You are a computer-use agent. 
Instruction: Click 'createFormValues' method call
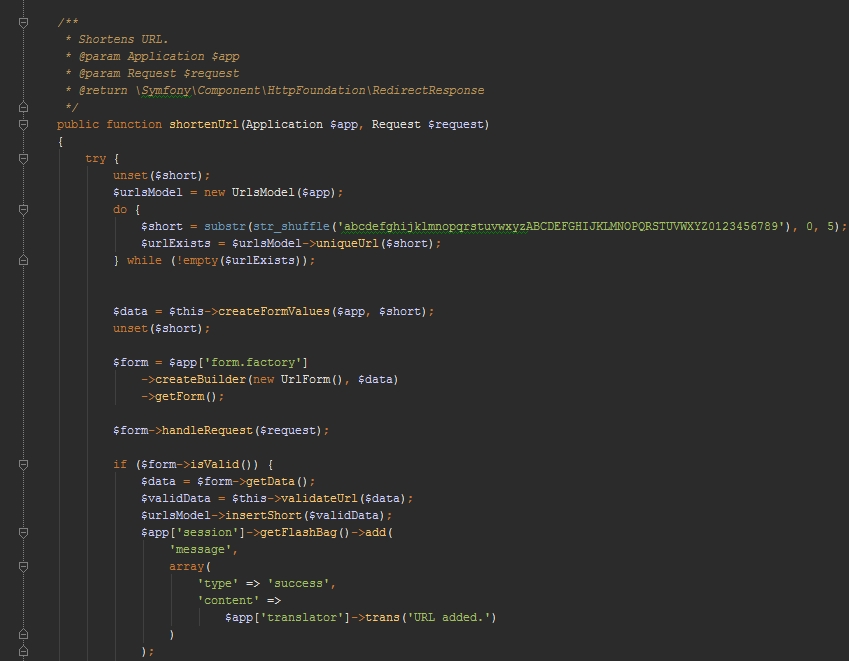(x=274, y=312)
